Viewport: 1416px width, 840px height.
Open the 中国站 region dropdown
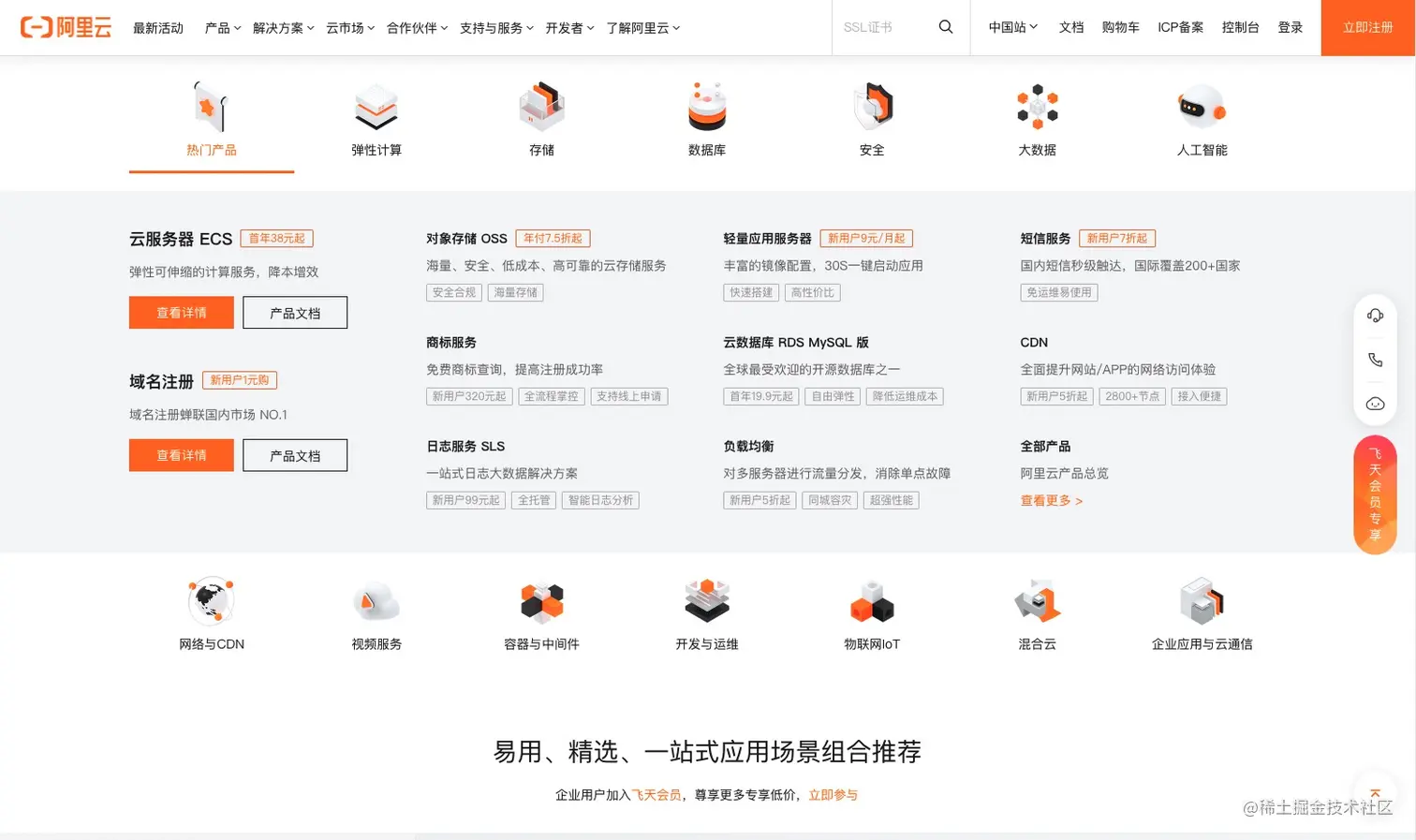(1013, 27)
